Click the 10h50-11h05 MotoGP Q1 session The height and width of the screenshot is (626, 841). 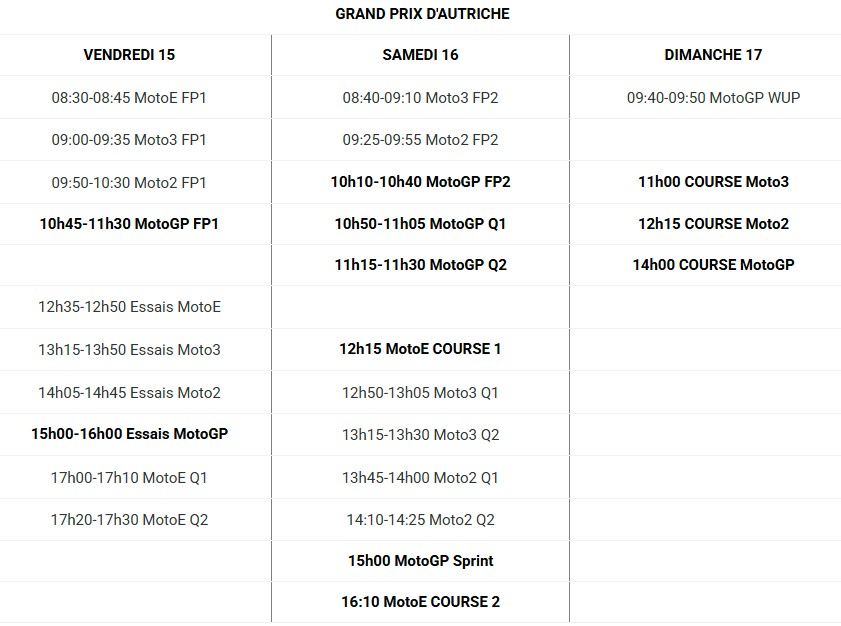click(x=420, y=224)
